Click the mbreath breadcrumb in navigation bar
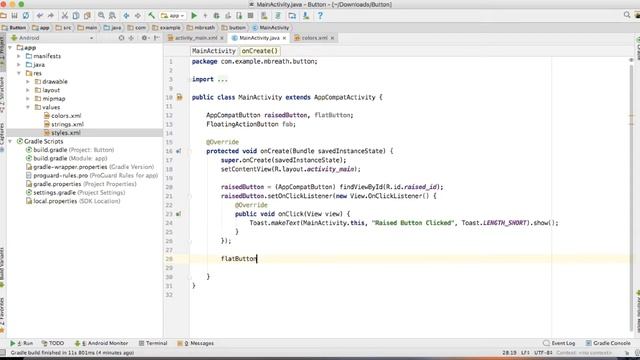The width and height of the screenshot is (640, 360). [x=201, y=28]
